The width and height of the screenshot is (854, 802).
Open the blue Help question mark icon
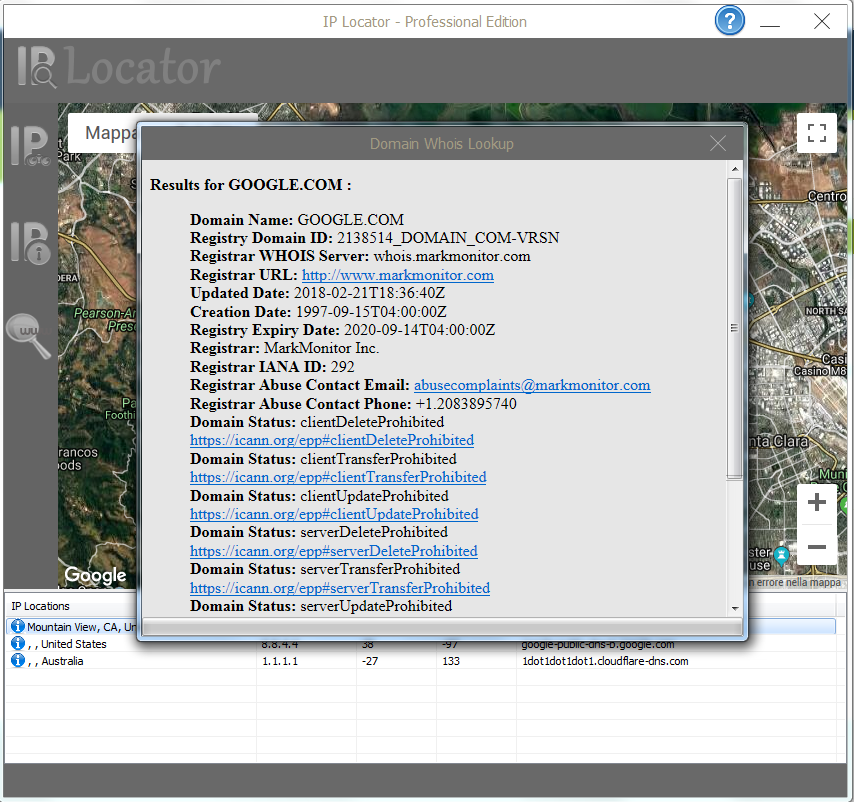[729, 21]
